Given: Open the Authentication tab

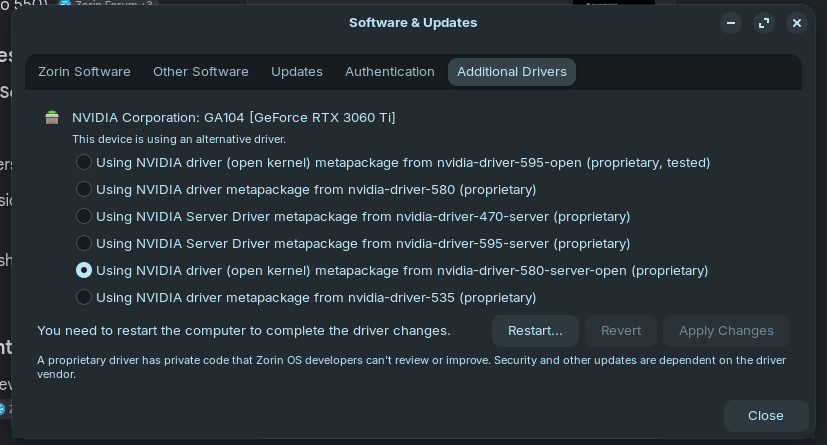Looking at the screenshot, I should tap(390, 72).
